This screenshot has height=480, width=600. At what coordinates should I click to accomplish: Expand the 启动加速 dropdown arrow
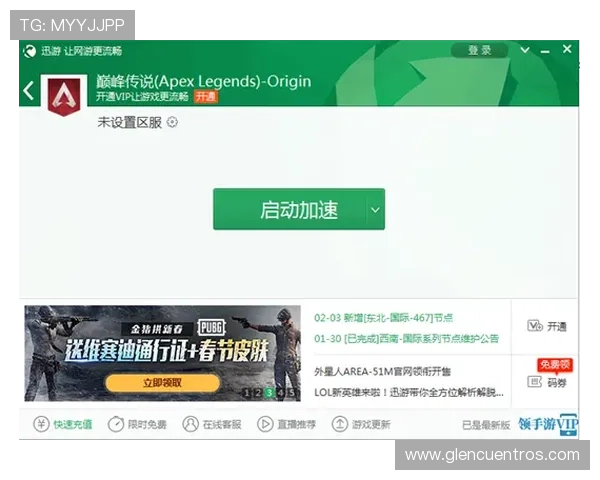pos(375,210)
